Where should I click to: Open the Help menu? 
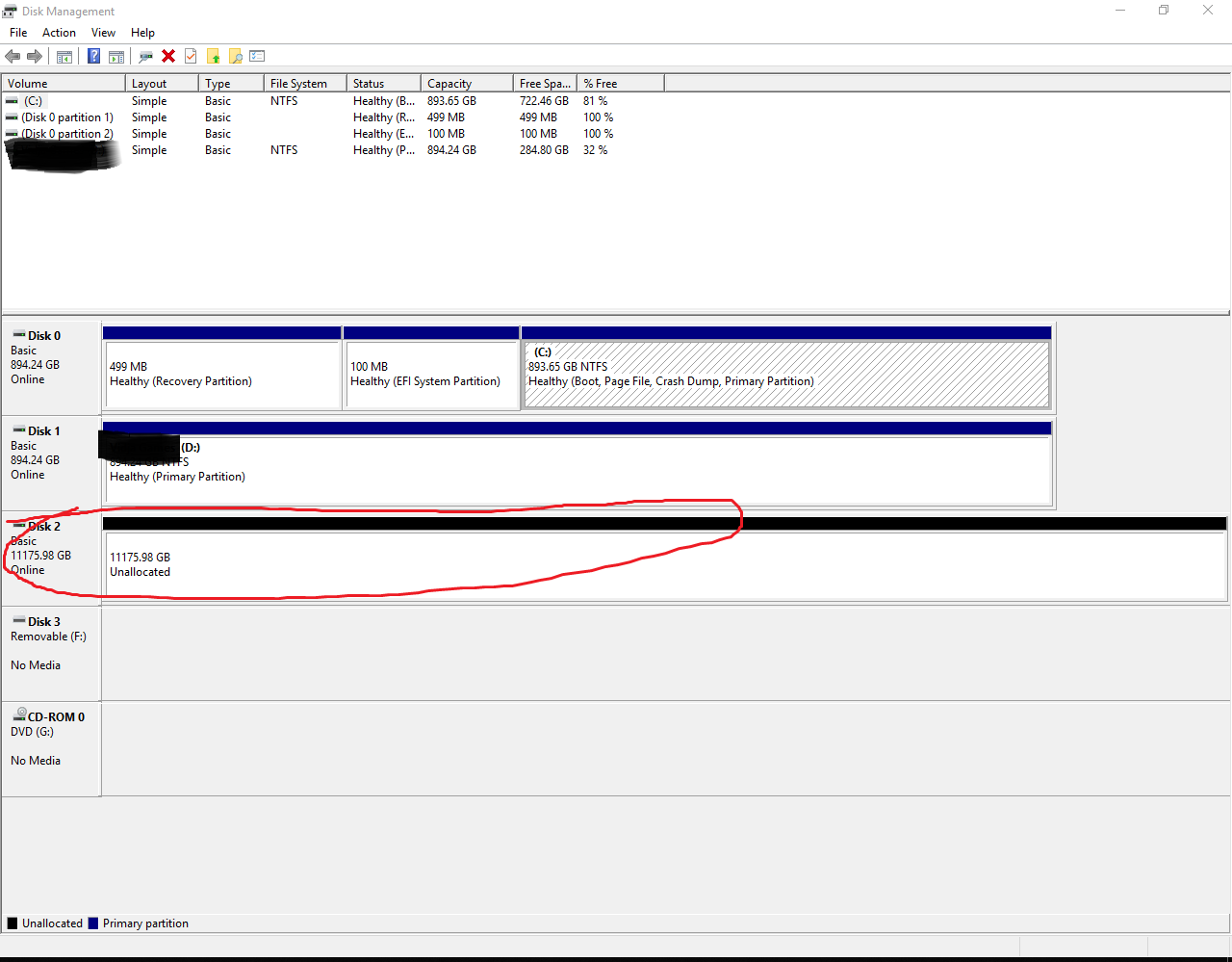142,33
